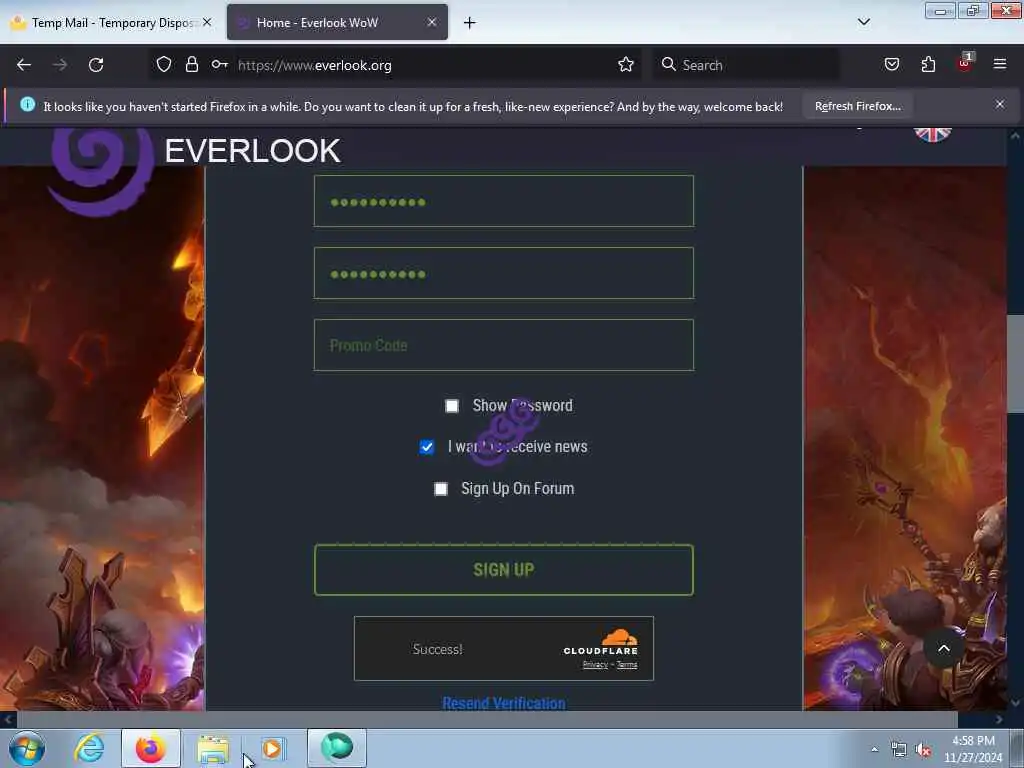This screenshot has width=1024, height=768.
Task: Click the vertical scrollbar thumb
Action: point(1015,363)
